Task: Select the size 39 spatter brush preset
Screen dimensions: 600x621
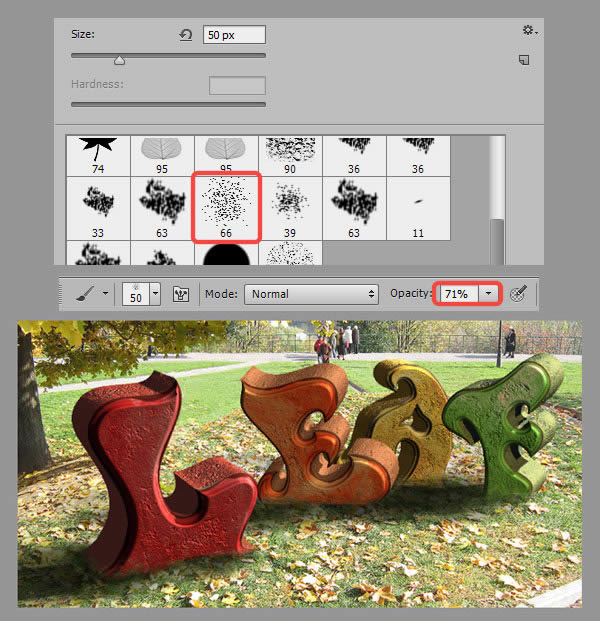Action: tap(290, 205)
